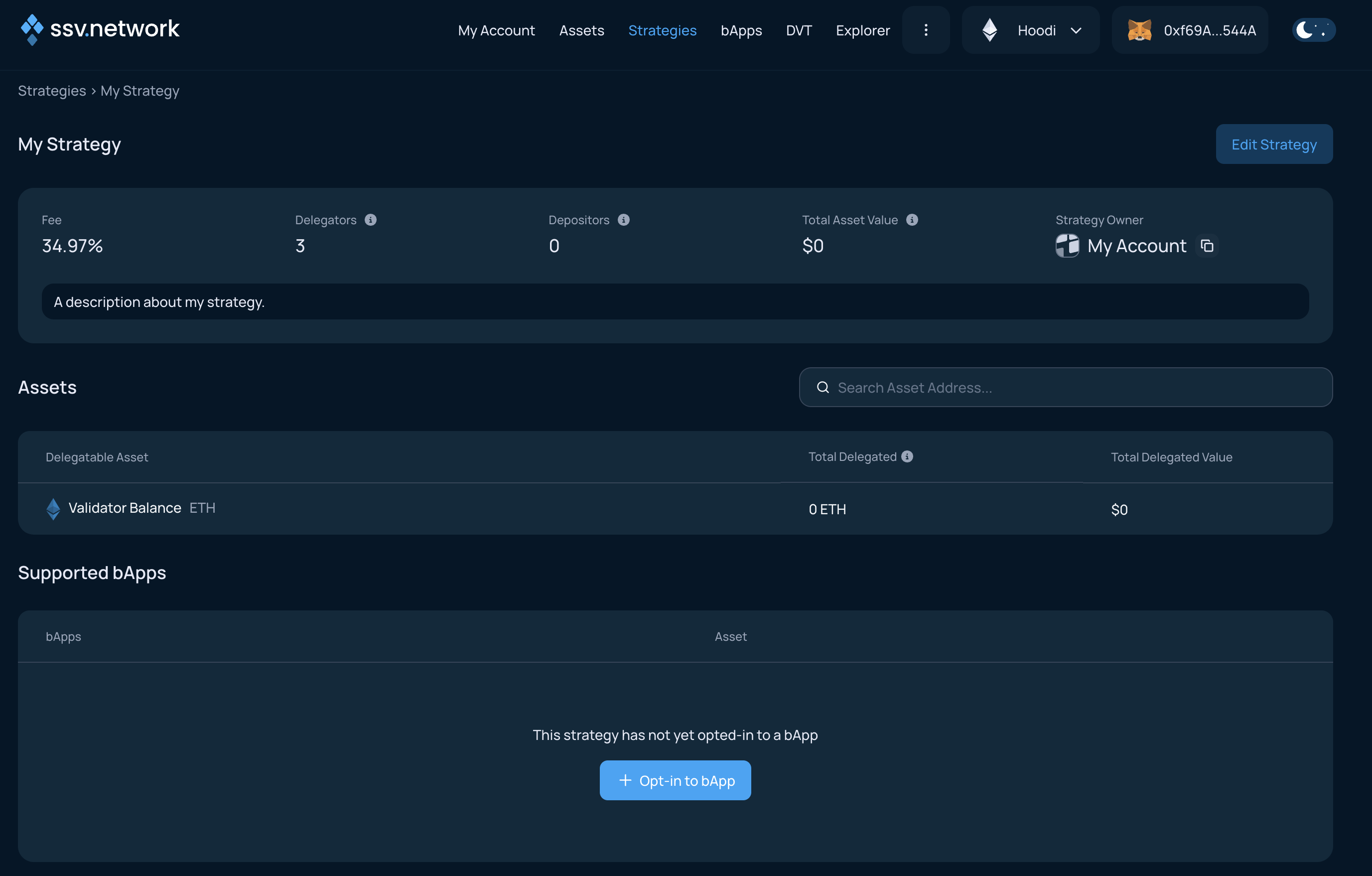Click the Delegators count 3
Viewport: 1372px width, 876px height.
(x=300, y=246)
